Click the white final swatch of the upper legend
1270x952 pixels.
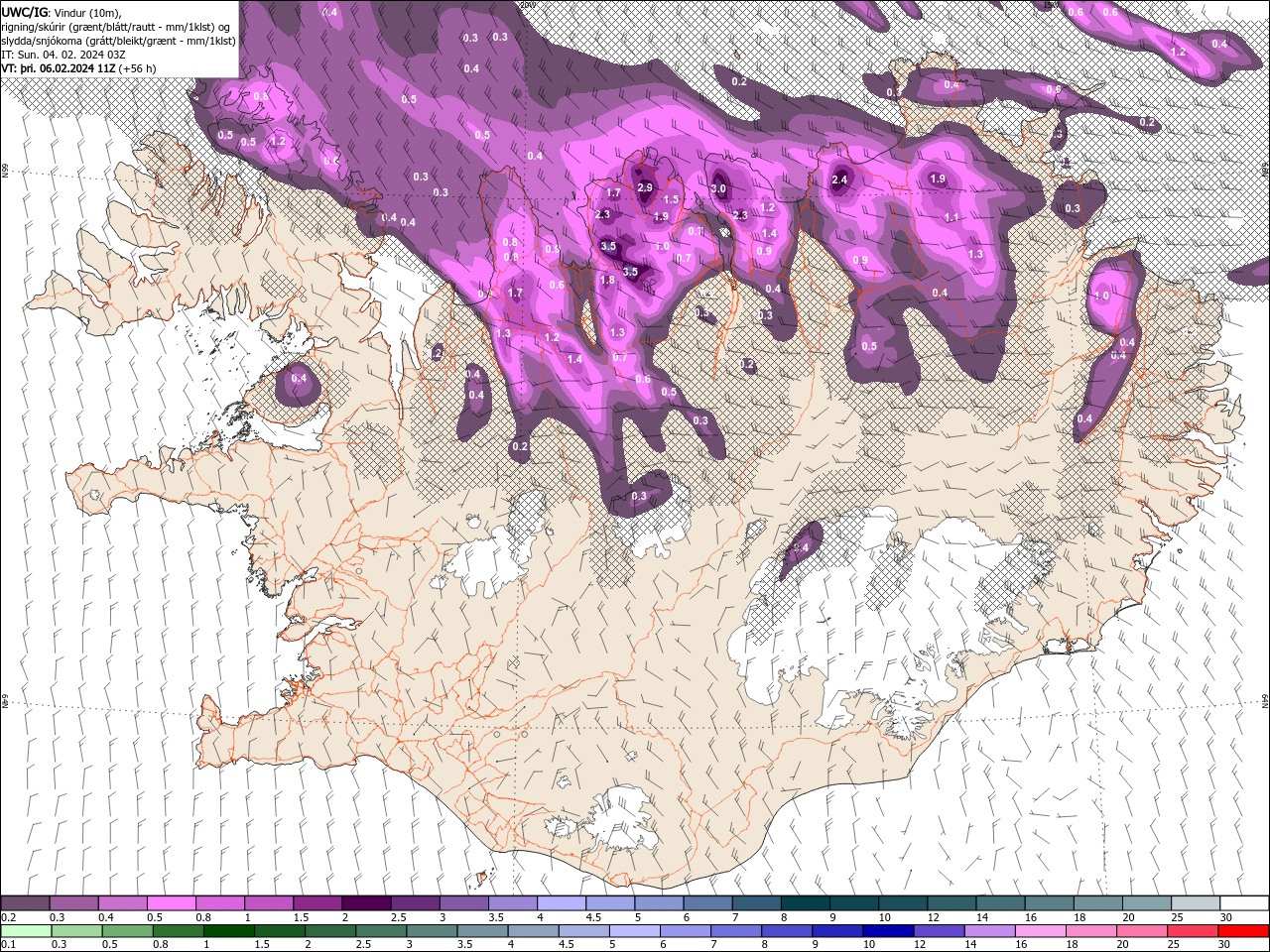click(x=1243, y=903)
